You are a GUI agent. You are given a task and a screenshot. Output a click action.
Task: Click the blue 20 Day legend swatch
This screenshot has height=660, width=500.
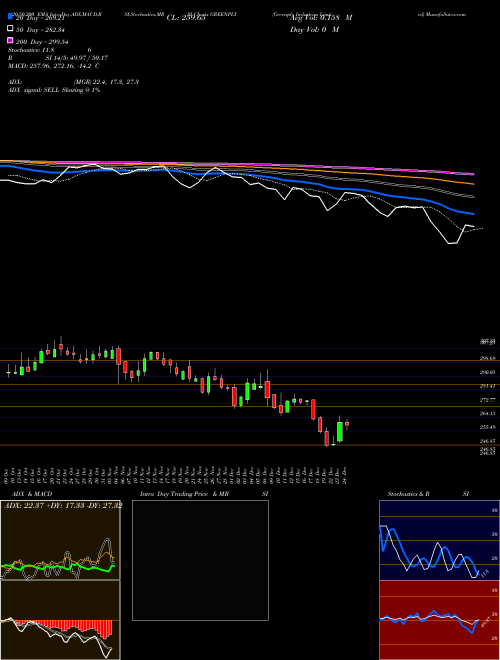pos(11,17)
